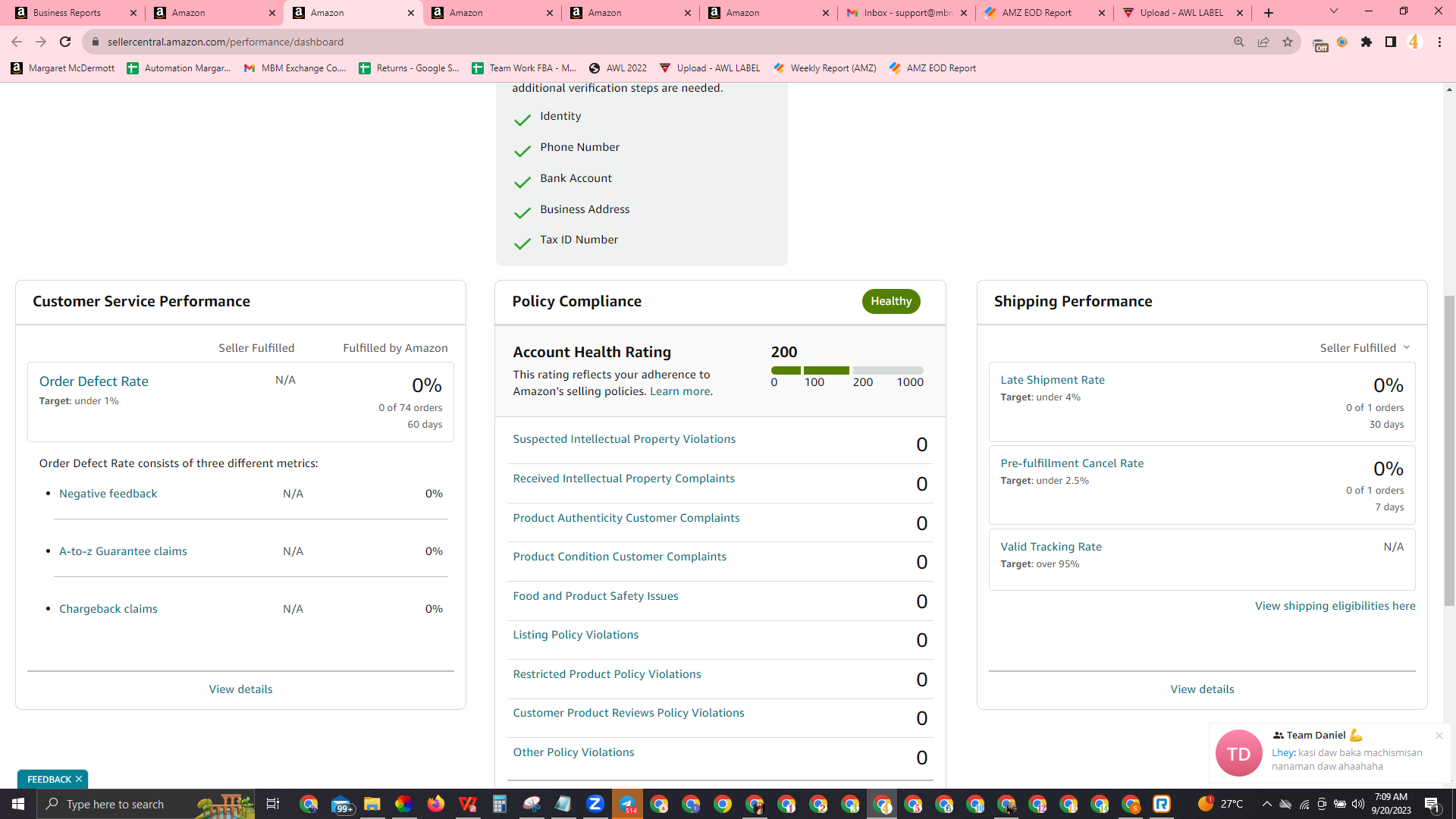
Task: Click the share page icon in address bar
Action: coord(1263,42)
